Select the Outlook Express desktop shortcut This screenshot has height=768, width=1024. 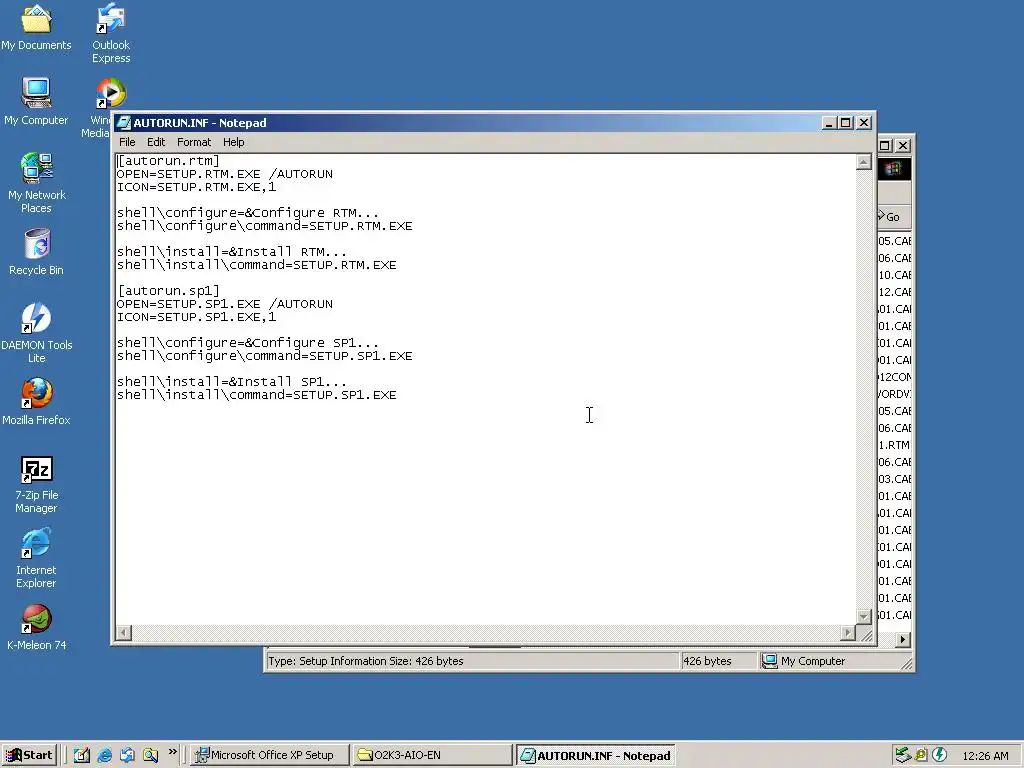tap(111, 33)
